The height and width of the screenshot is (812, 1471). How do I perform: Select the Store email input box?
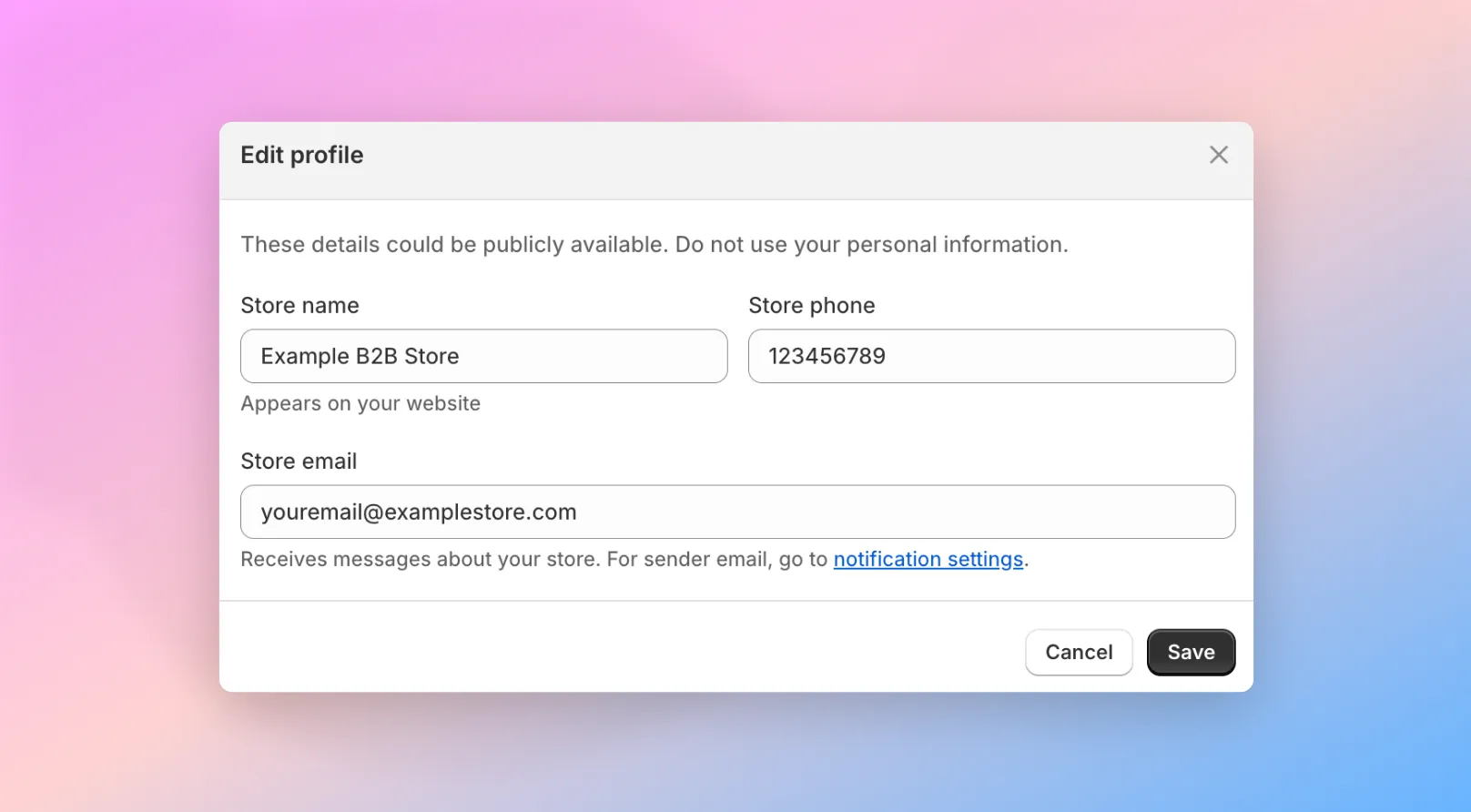(x=738, y=512)
